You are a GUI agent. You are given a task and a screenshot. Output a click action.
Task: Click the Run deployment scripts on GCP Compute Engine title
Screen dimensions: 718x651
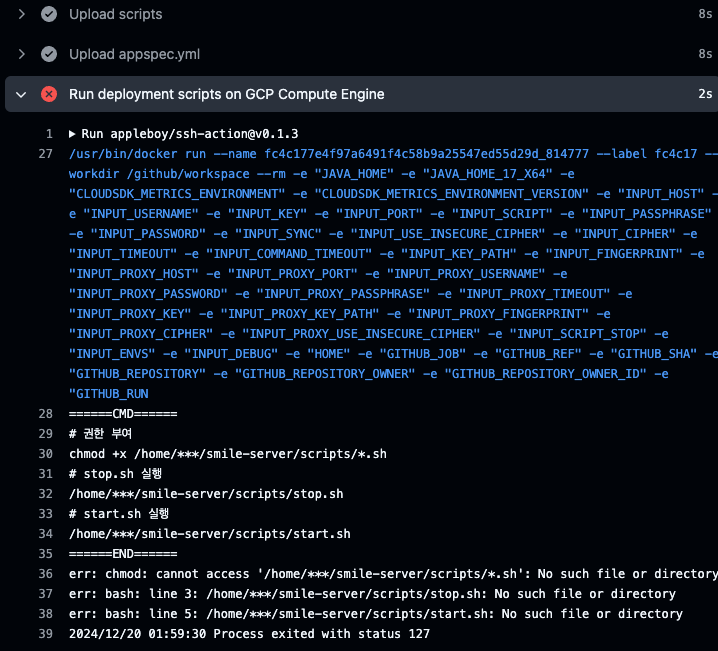(x=227, y=94)
